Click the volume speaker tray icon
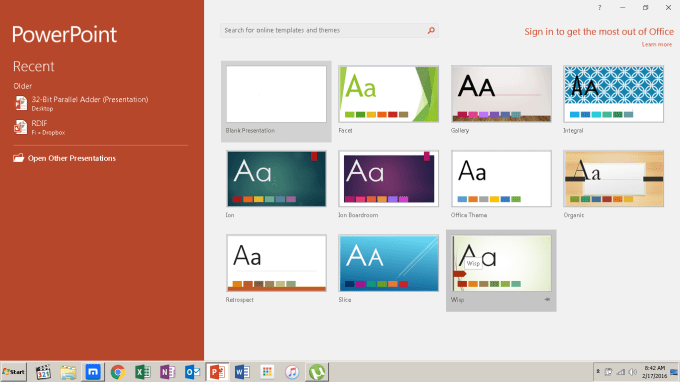This screenshot has width=680, height=382. pyautogui.click(x=633, y=372)
